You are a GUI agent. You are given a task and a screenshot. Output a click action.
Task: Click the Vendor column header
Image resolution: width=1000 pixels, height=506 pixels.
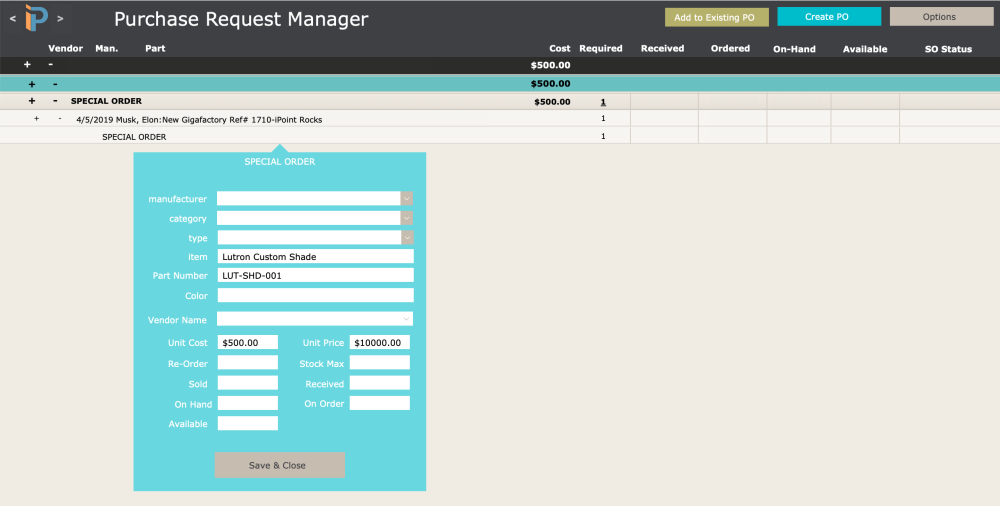pyautogui.click(x=66, y=48)
